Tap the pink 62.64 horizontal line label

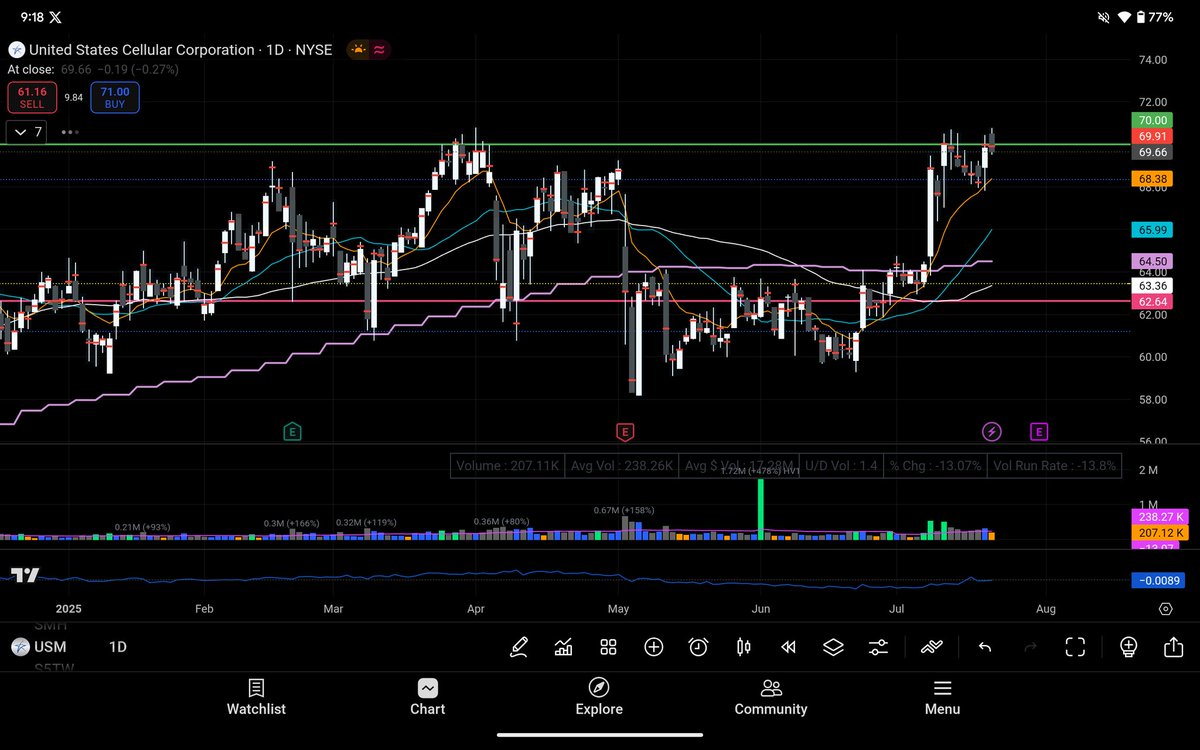click(1152, 301)
